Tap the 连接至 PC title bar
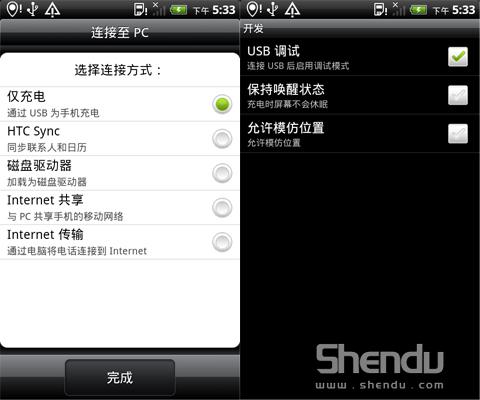Viewport: 480px width, 400px height. pyautogui.click(x=120, y=32)
